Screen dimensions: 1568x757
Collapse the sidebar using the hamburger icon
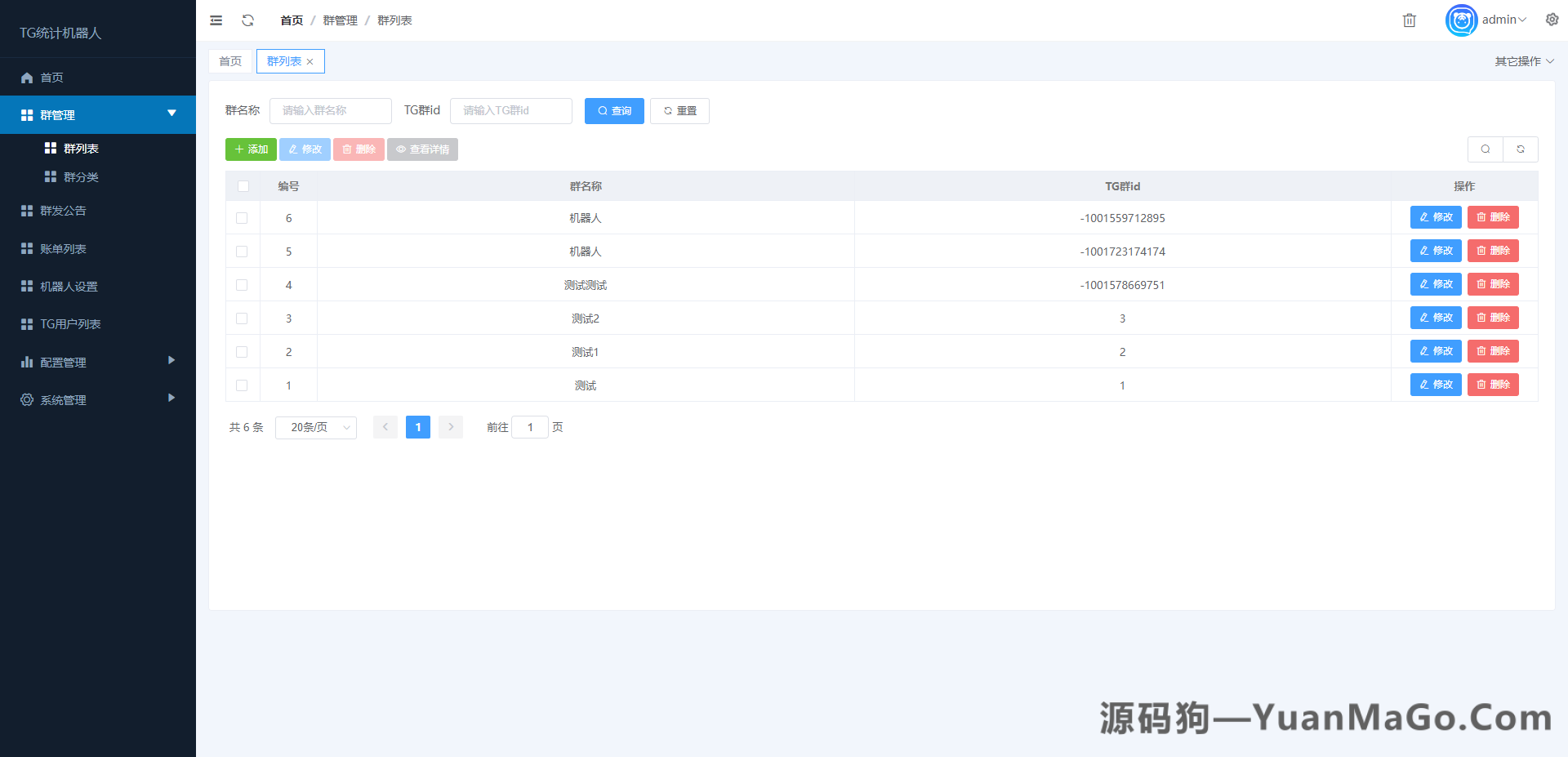[x=216, y=20]
